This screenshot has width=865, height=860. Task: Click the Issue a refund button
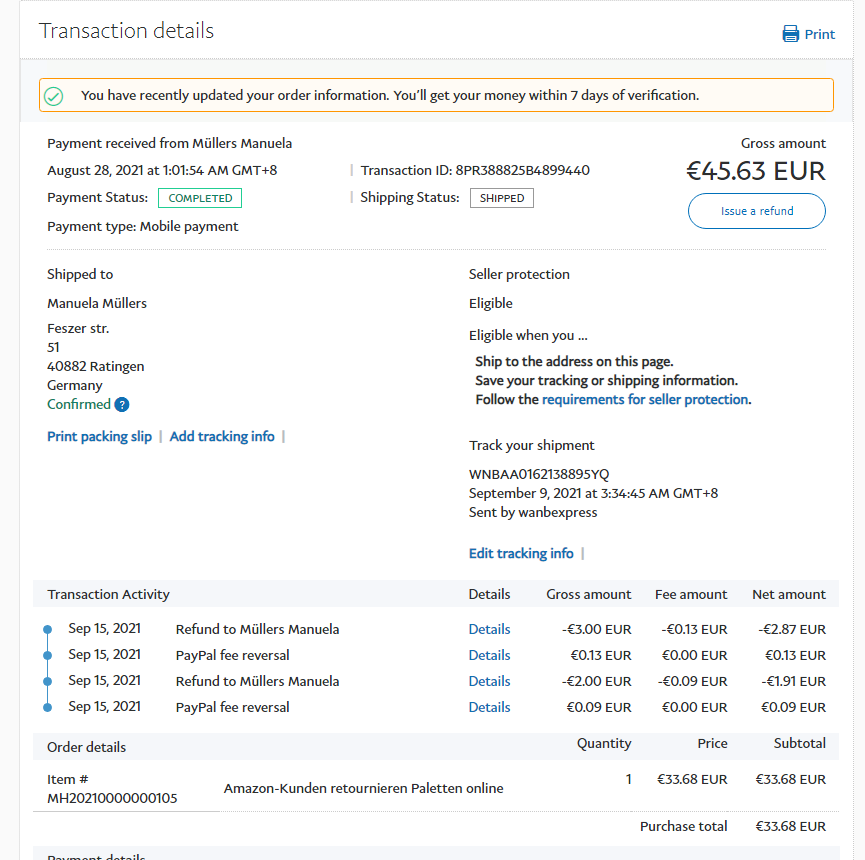[x=756, y=211]
